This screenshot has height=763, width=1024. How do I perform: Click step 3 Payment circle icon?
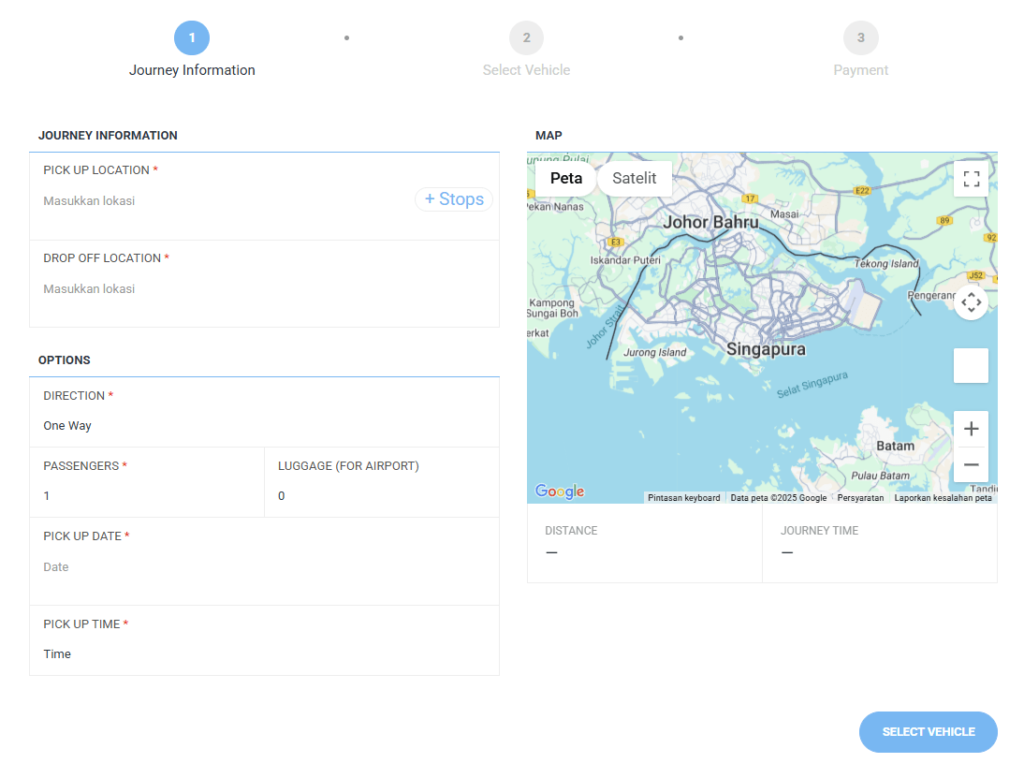[x=860, y=37]
